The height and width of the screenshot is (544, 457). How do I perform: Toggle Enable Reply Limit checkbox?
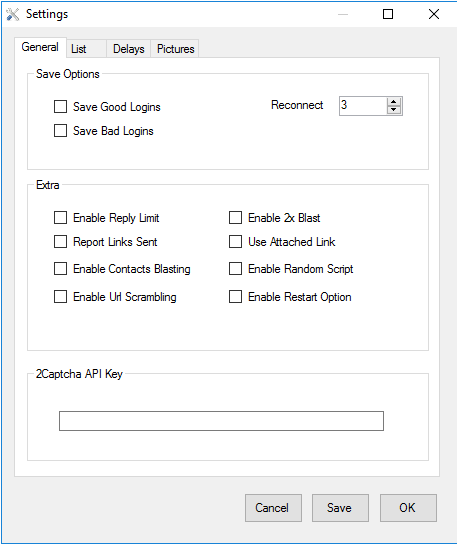(x=60, y=218)
